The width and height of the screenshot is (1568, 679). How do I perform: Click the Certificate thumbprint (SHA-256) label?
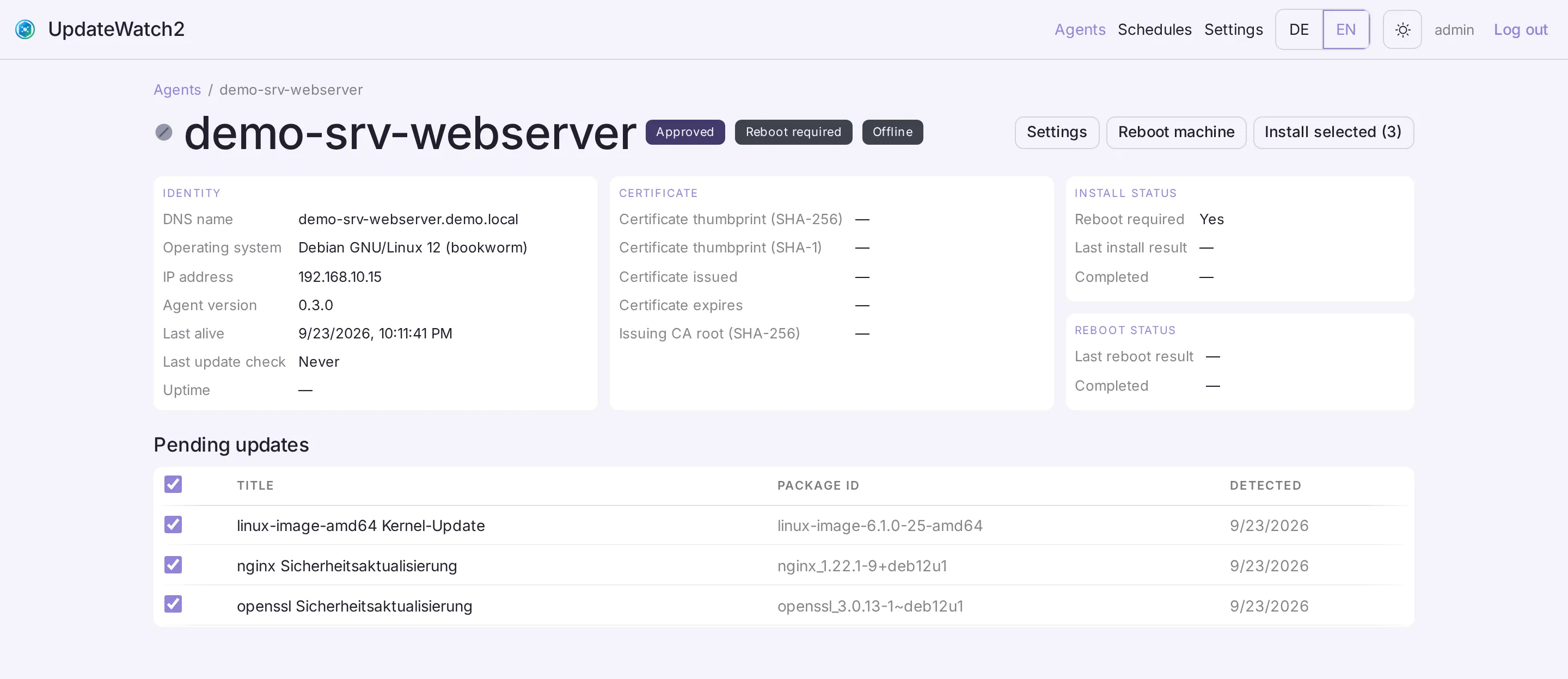[x=731, y=219]
